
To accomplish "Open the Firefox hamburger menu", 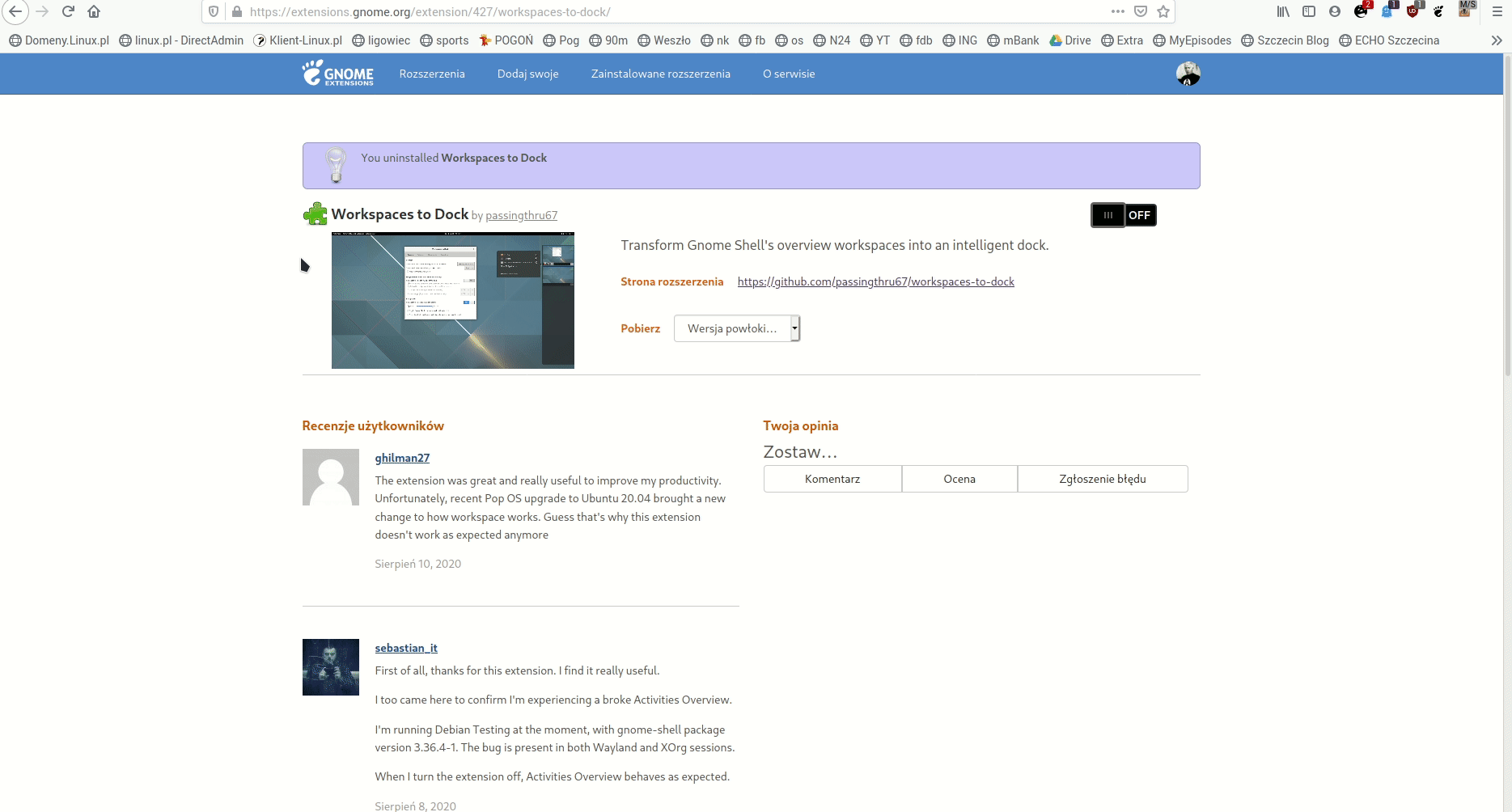I will pos(1497,11).
